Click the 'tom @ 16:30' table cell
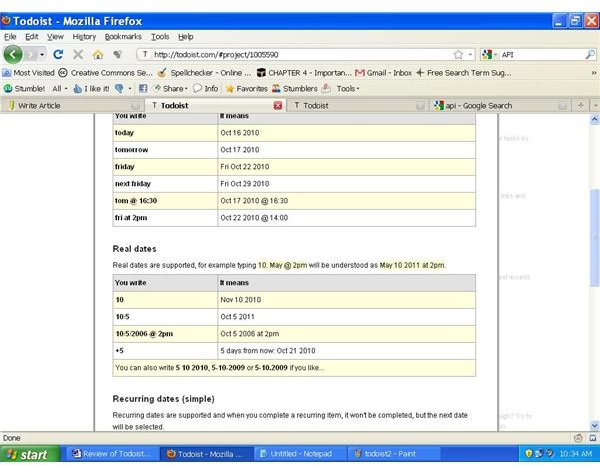 (165, 201)
